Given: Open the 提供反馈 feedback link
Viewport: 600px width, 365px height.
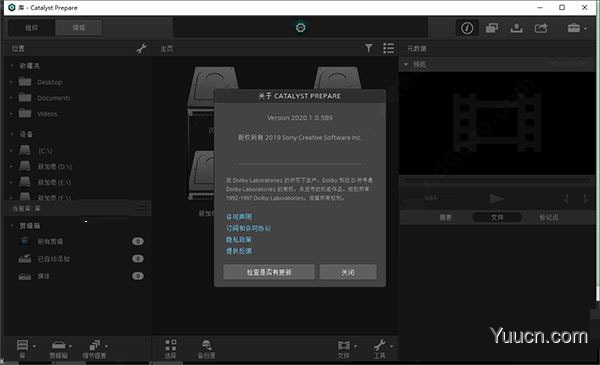Looking at the screenshot, I should [x=239, y=251].
